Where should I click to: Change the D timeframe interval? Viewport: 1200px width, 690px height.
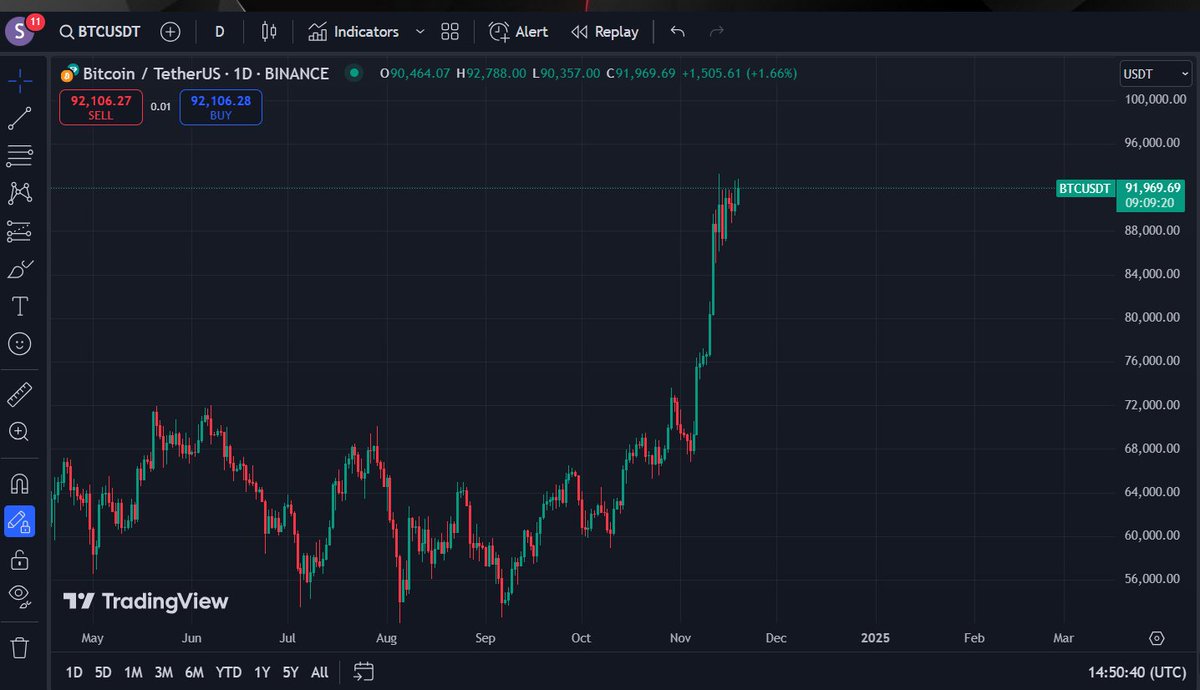click(x=219, y=32)
